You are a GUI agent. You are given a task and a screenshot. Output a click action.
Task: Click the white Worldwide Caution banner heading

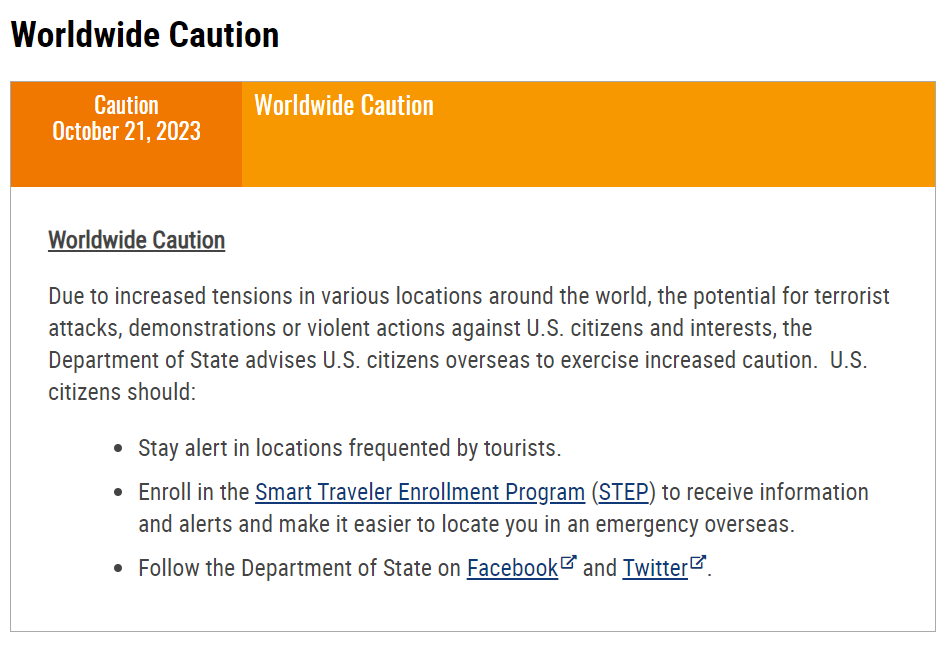coord(343,105)
